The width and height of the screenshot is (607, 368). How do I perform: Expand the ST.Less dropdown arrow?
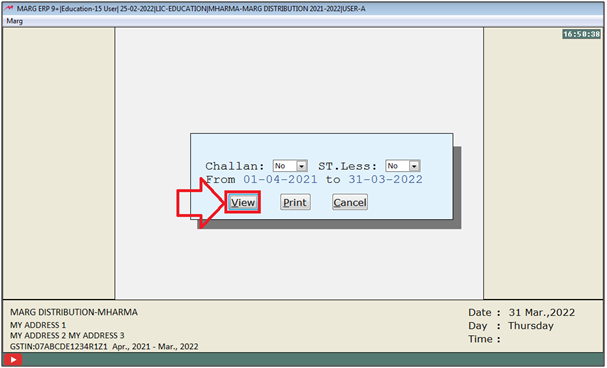414,166
